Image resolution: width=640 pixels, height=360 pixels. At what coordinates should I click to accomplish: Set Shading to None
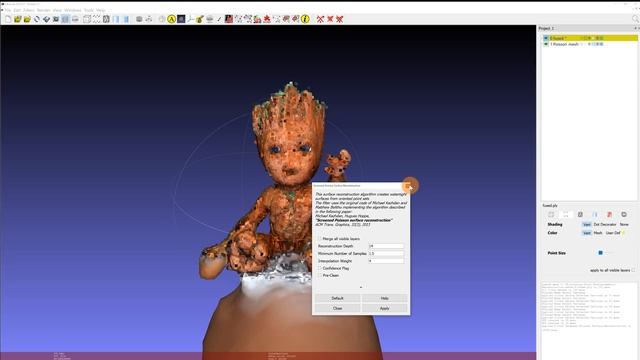(x=624, y=224)
